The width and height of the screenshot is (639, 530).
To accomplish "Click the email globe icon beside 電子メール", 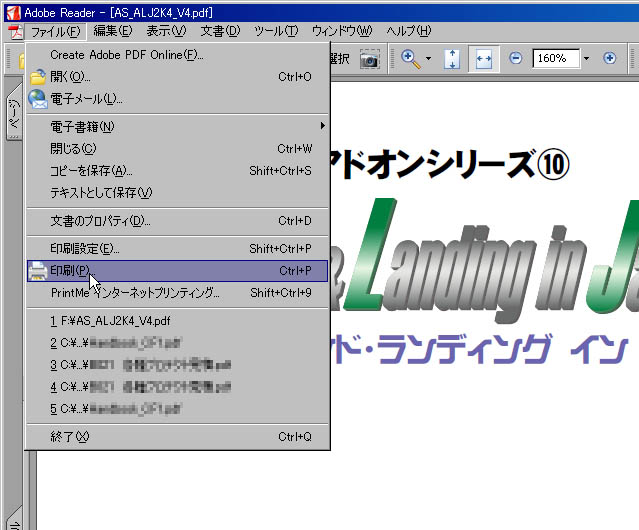I will click(38, 99).
